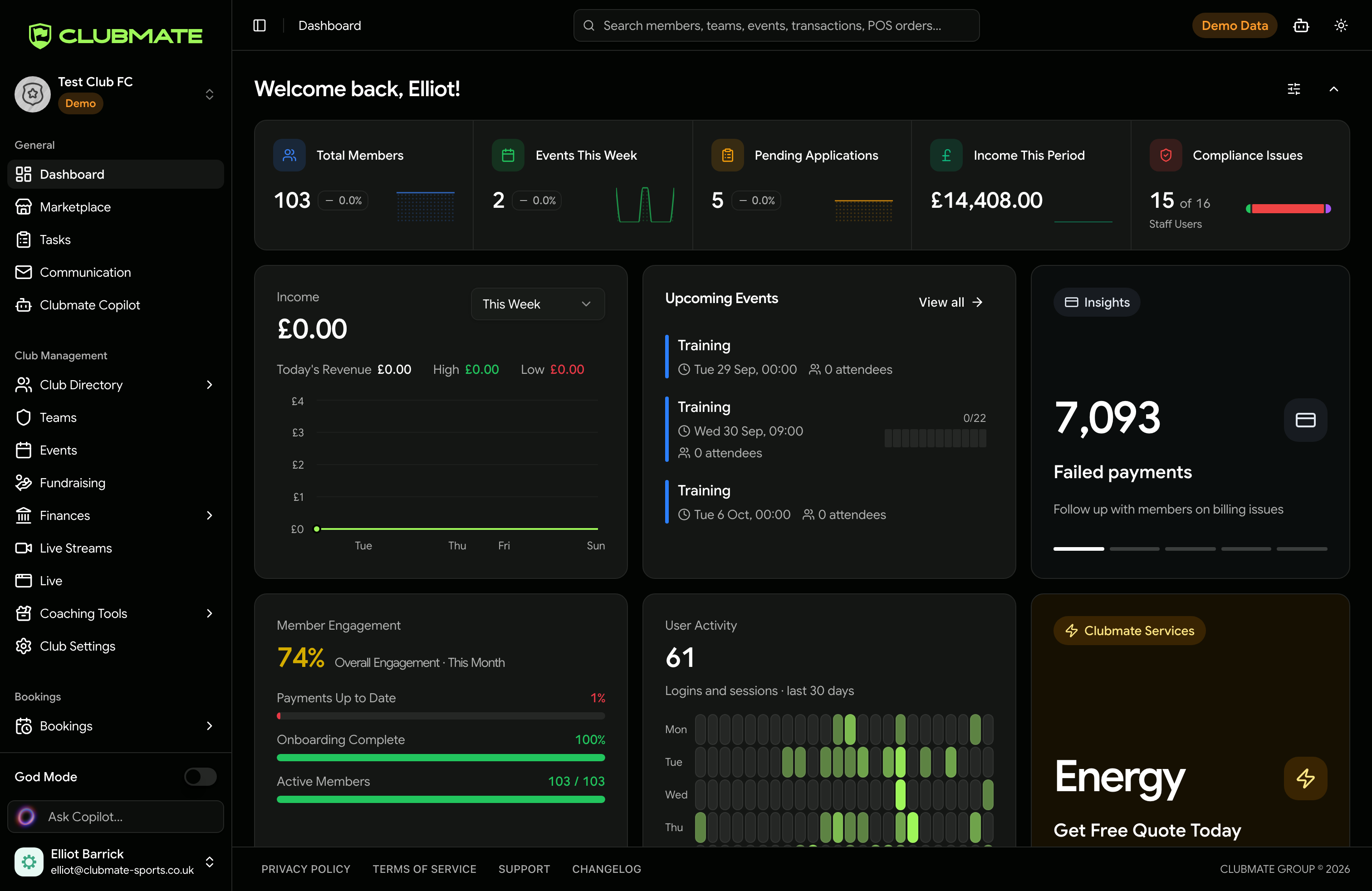1372x891 pixels.
Task: Click the Test Club FC badge avatar
Action: point(33,94)
